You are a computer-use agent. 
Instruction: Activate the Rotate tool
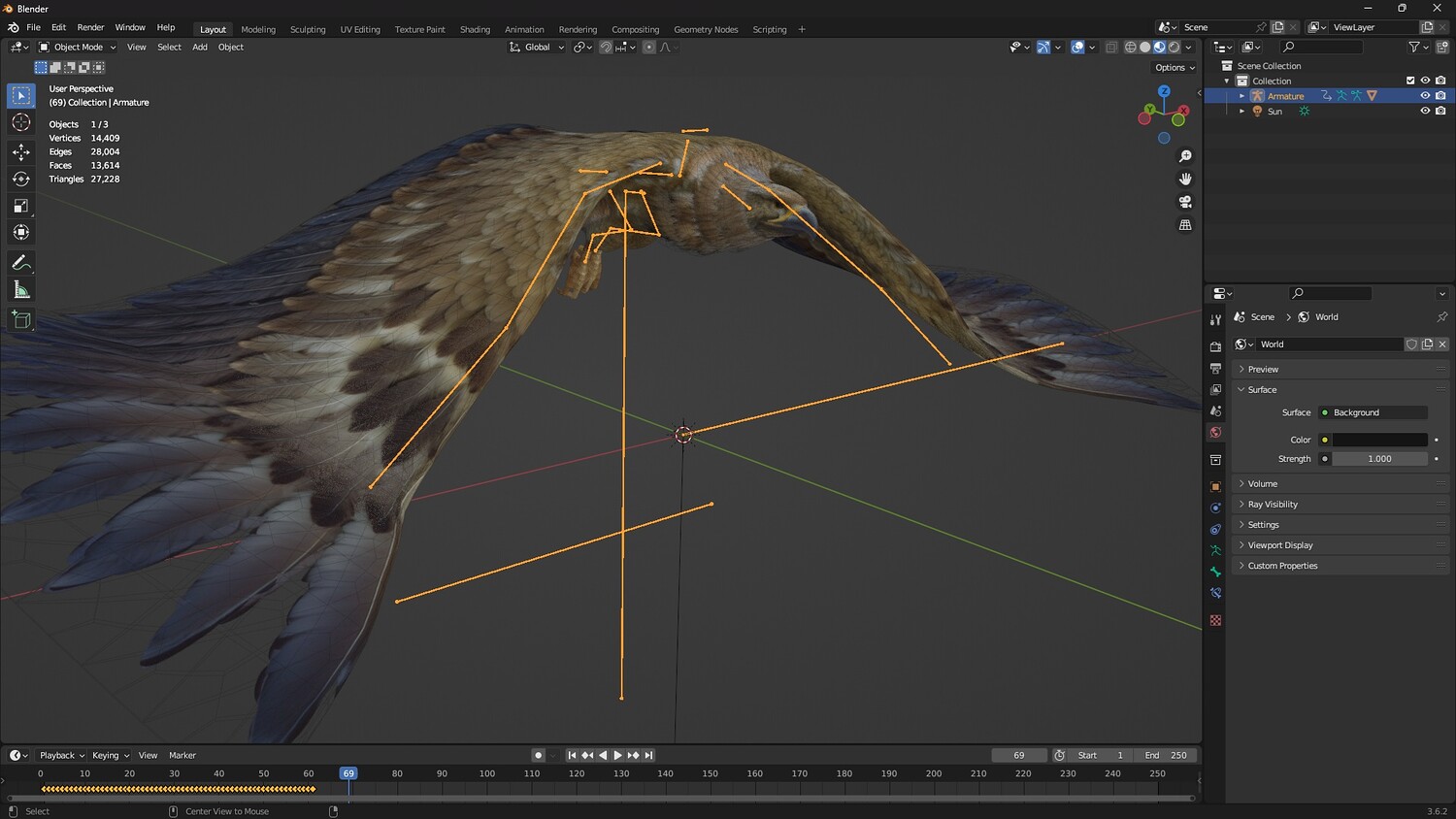21,179
